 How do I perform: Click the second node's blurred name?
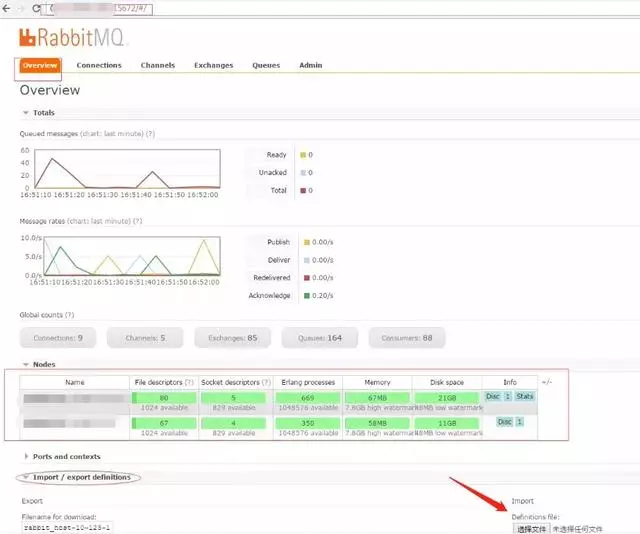click(69, 423)
